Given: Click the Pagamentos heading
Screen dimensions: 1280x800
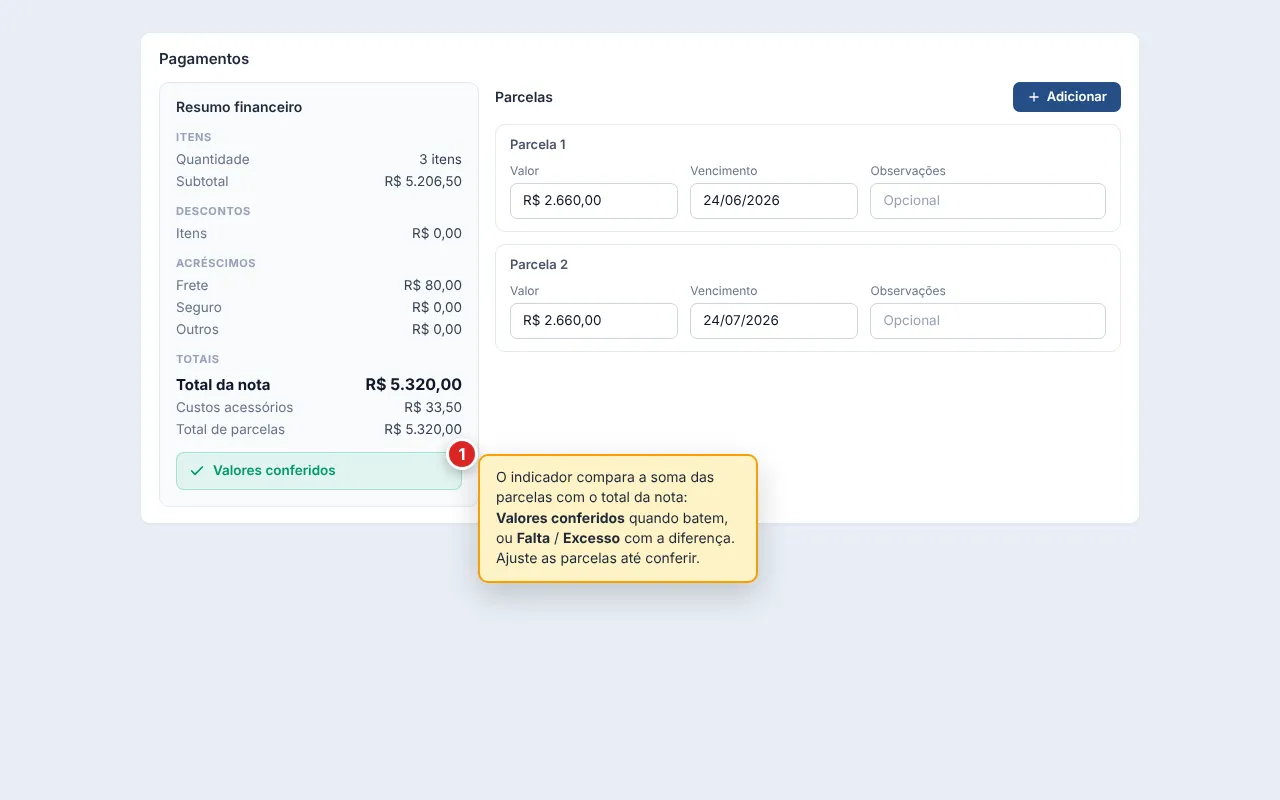Looking at the screenshot, I should pyautogui.click(x=204, y=59).
